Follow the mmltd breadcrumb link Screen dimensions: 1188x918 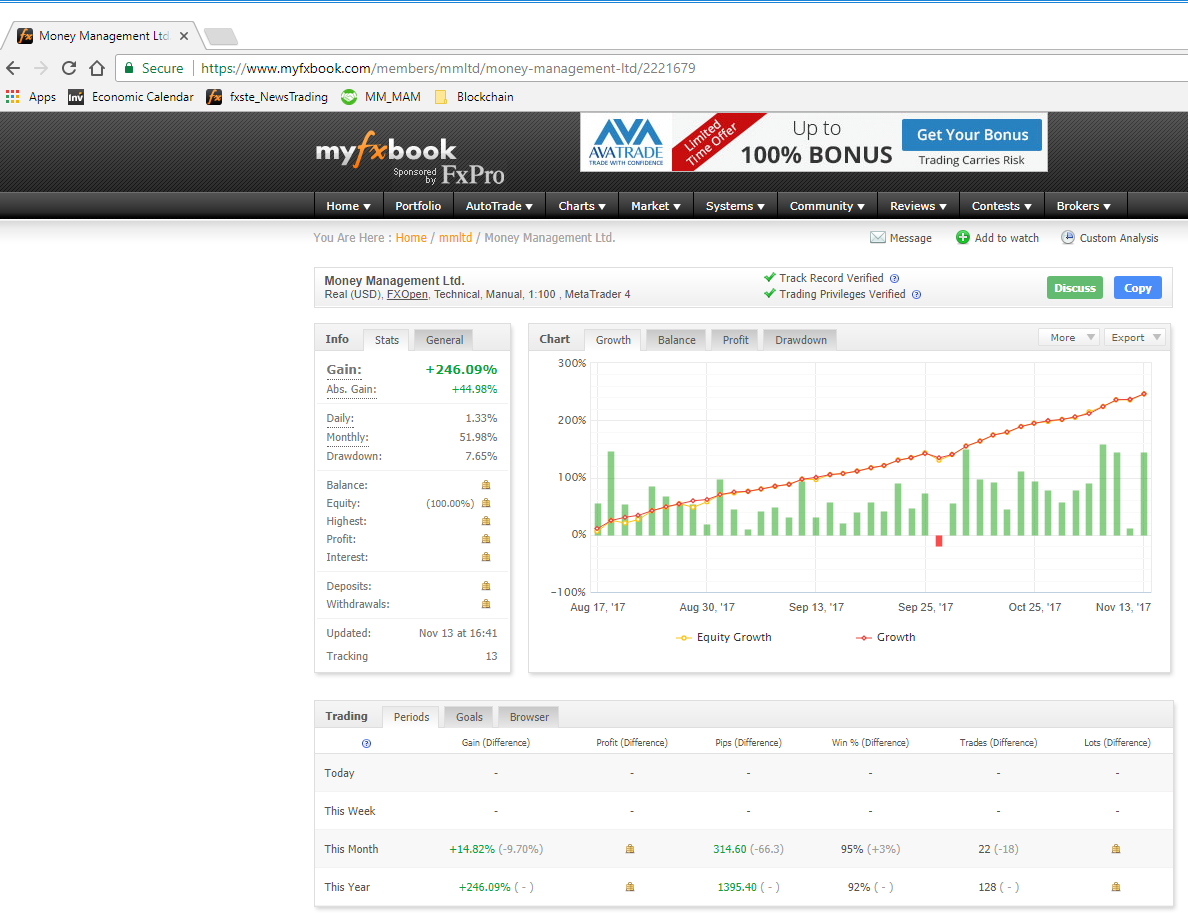455,238
